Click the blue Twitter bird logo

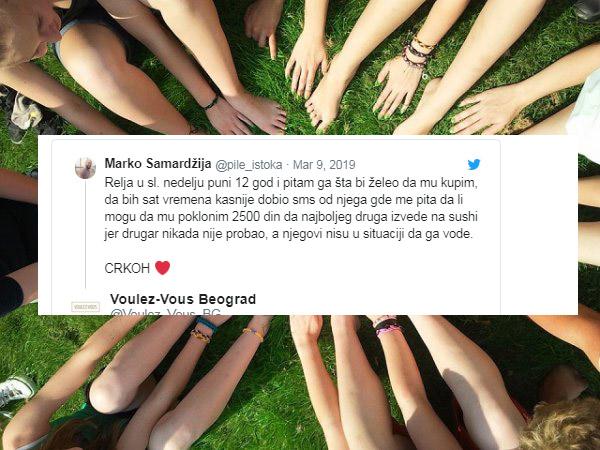[474, 165]
